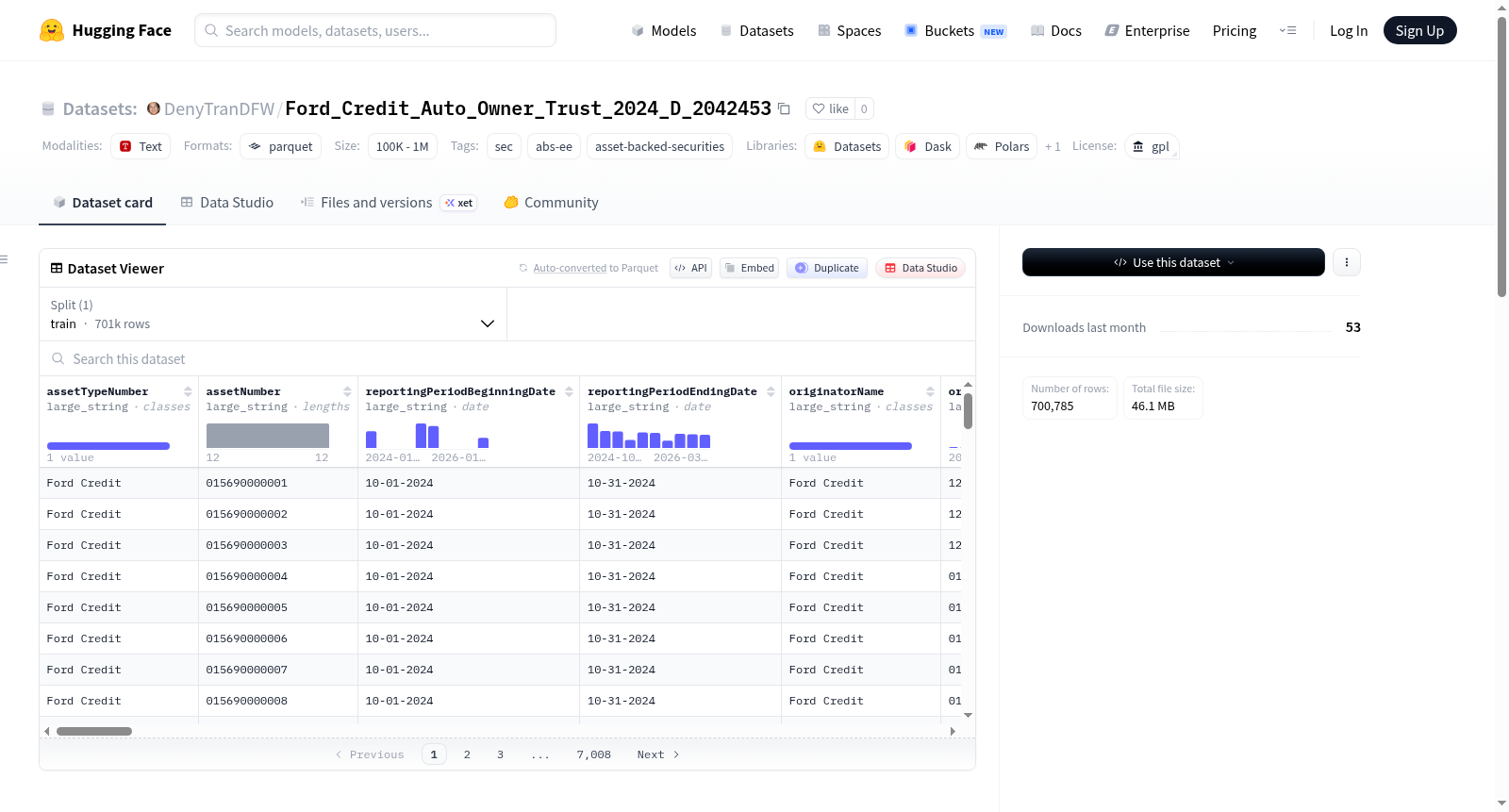Click the Embed button
This screenshot has height=812, width=1509.
(x=750, y=268)
